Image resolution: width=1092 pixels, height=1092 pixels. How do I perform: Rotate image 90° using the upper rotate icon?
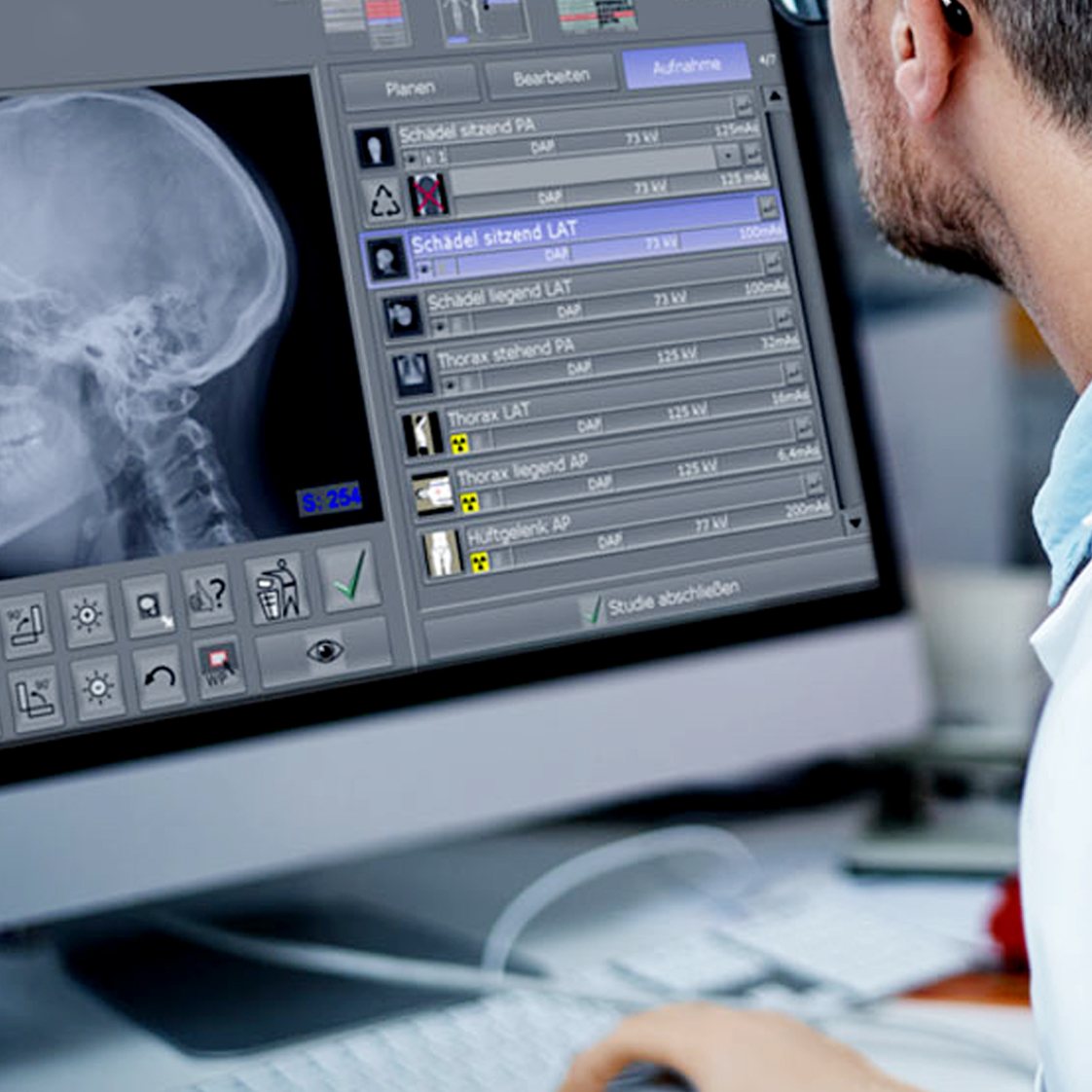tap(26, 624)
